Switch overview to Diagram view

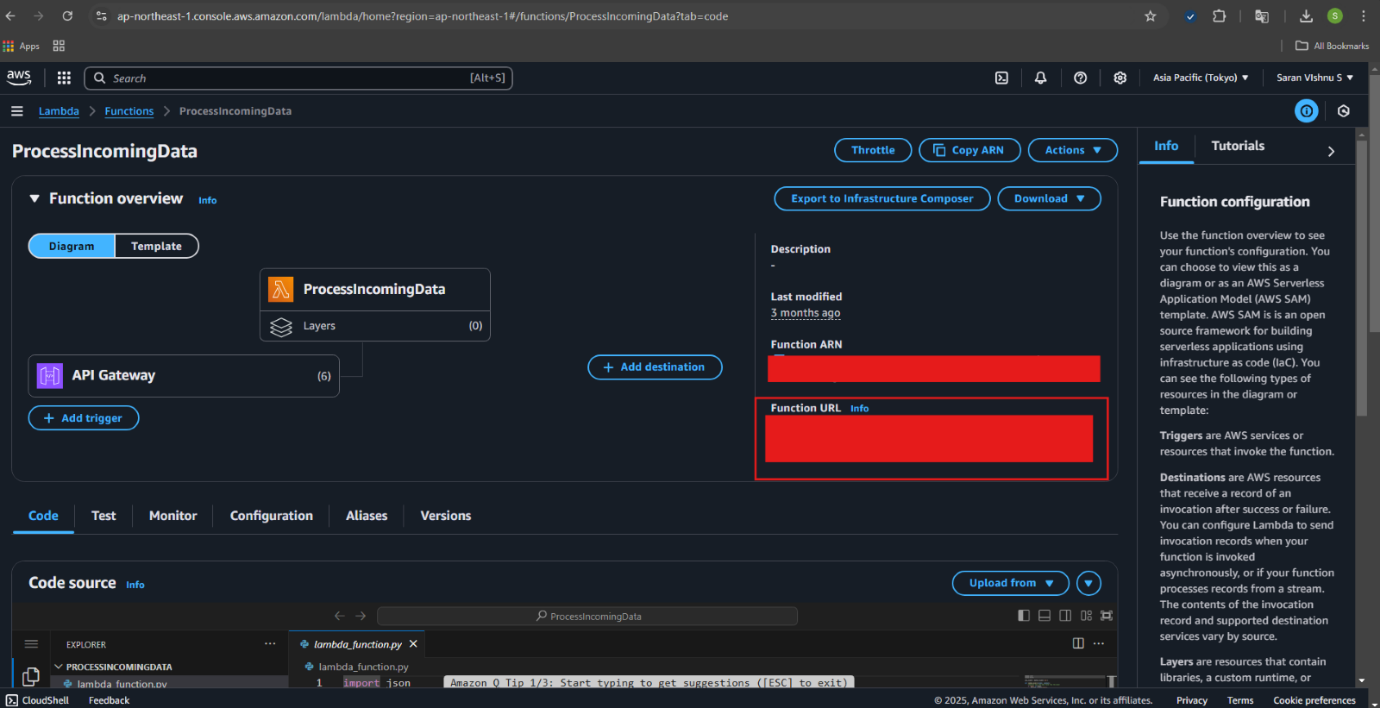[x=72, y=246]
